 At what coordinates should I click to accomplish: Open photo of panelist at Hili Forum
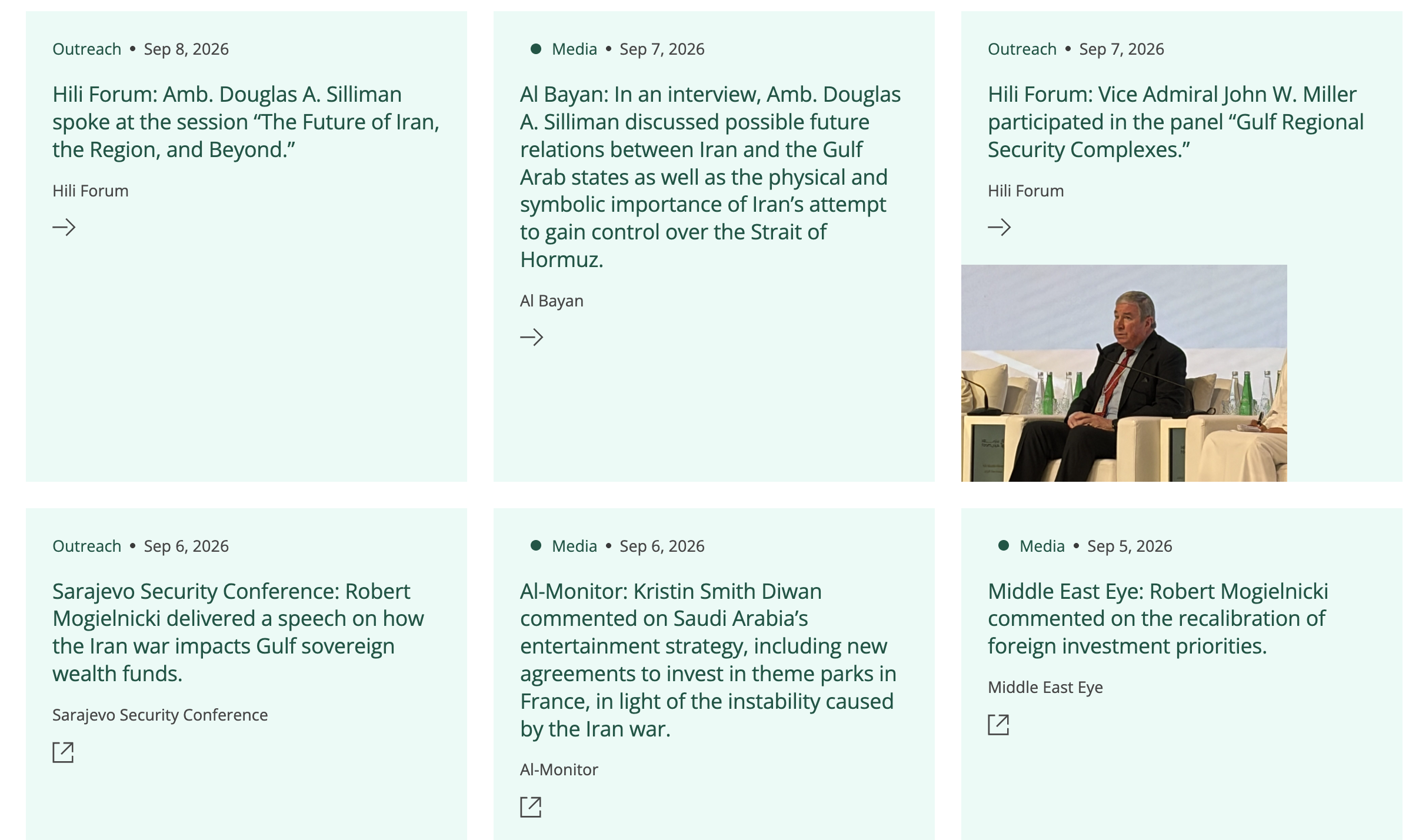click(1124, 373)
